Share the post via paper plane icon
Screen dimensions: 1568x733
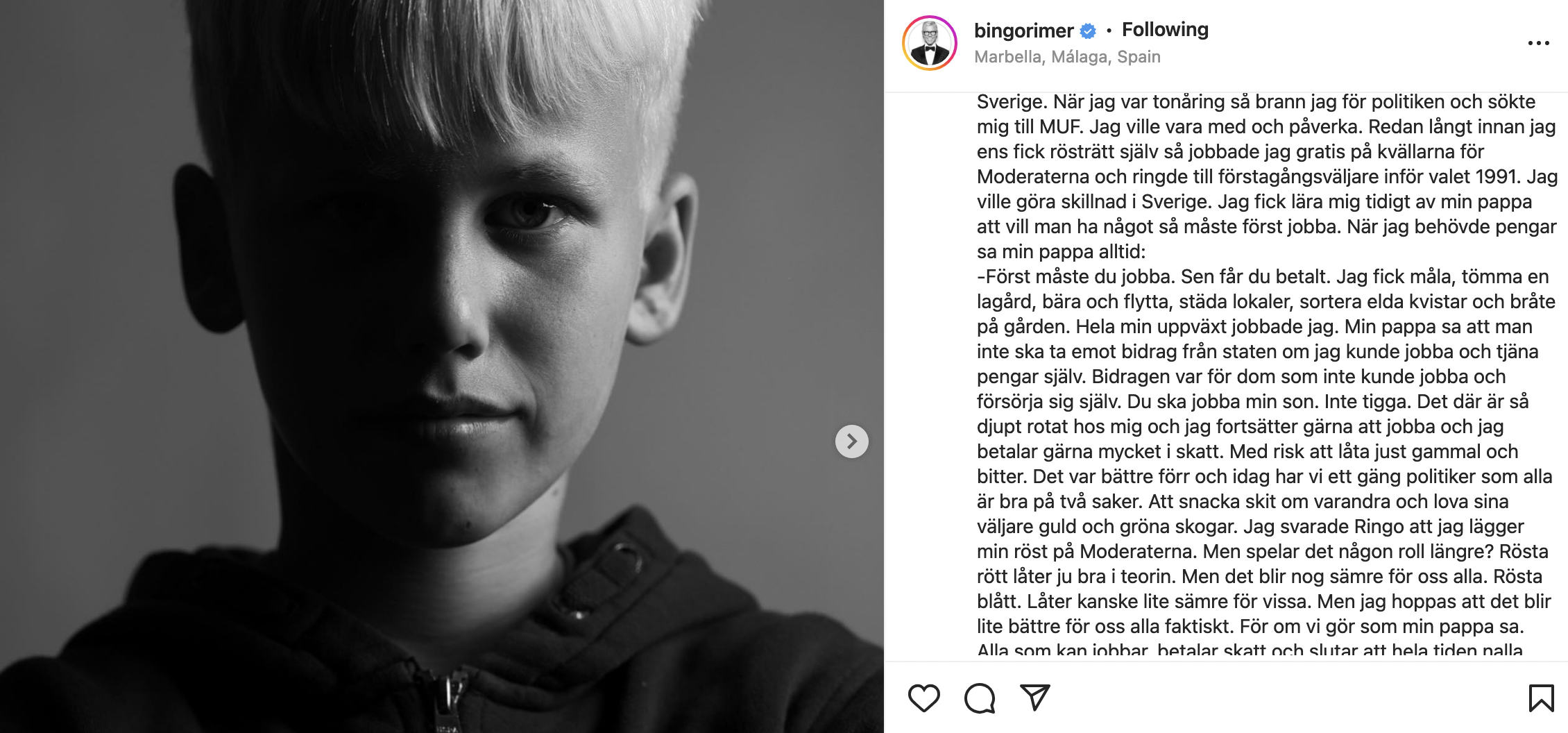point(1034,698)
